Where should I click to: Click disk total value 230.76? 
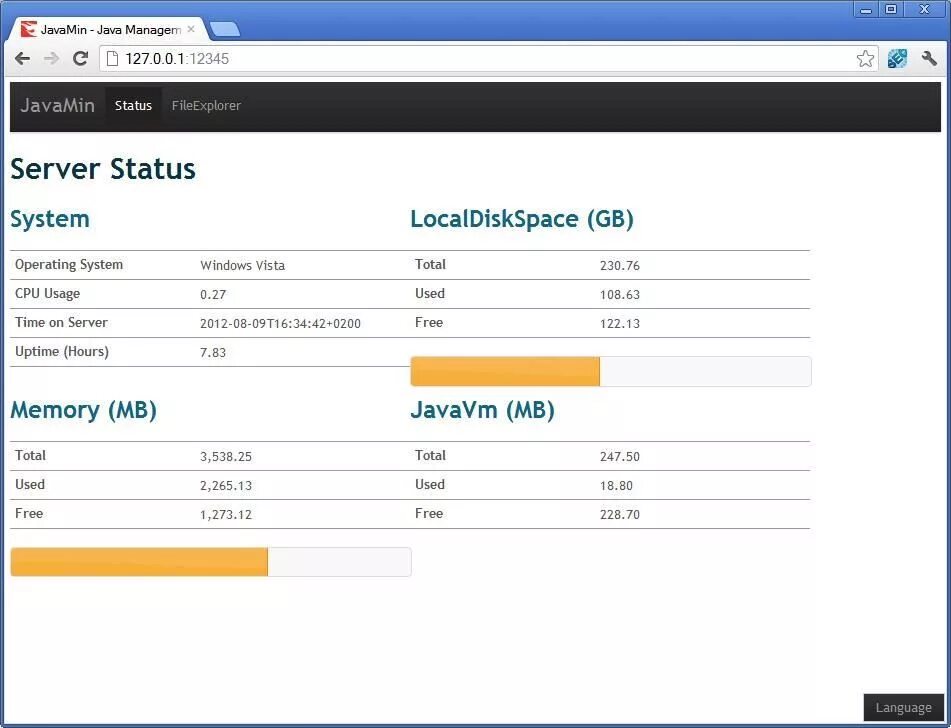pyautogui.click(x=620, y=266)
